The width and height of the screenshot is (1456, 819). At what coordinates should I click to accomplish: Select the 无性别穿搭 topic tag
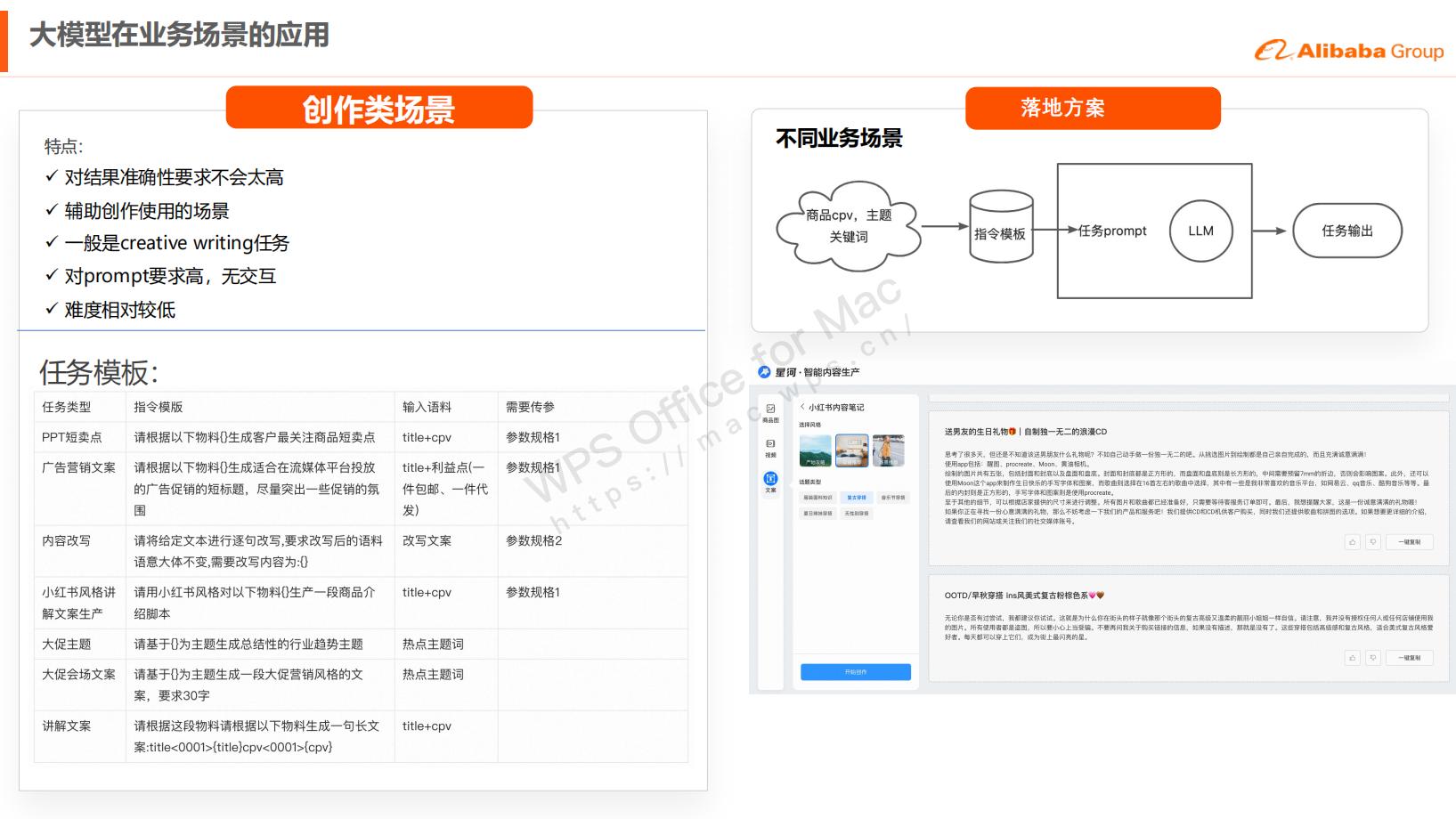[x=857, y=514]
